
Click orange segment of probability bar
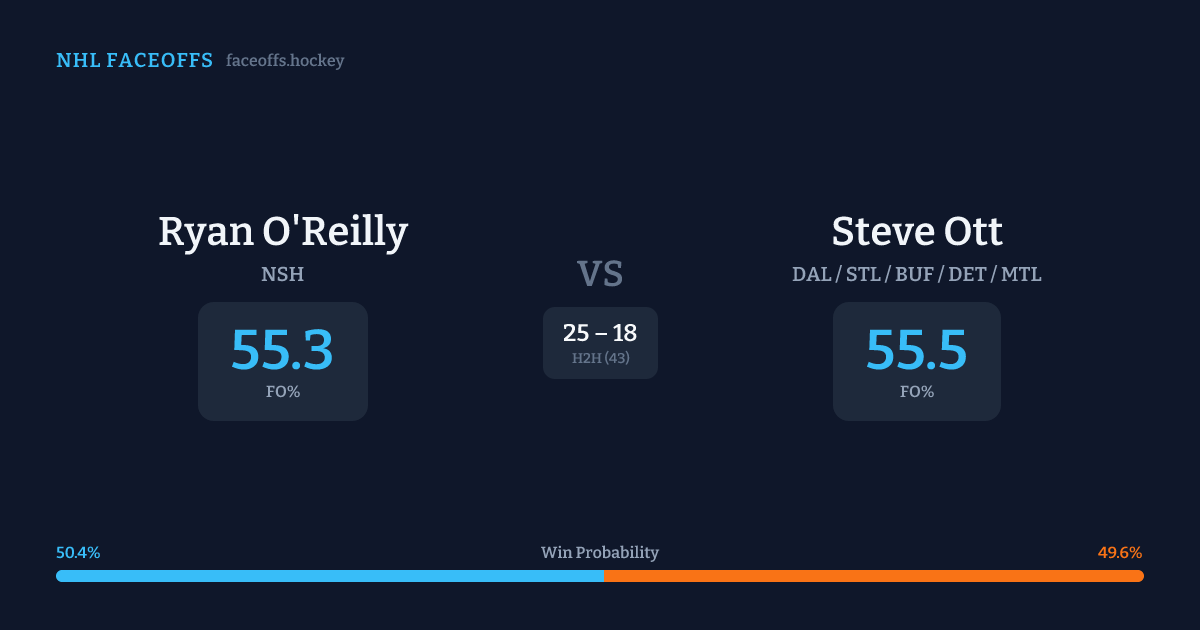[873, 576]
